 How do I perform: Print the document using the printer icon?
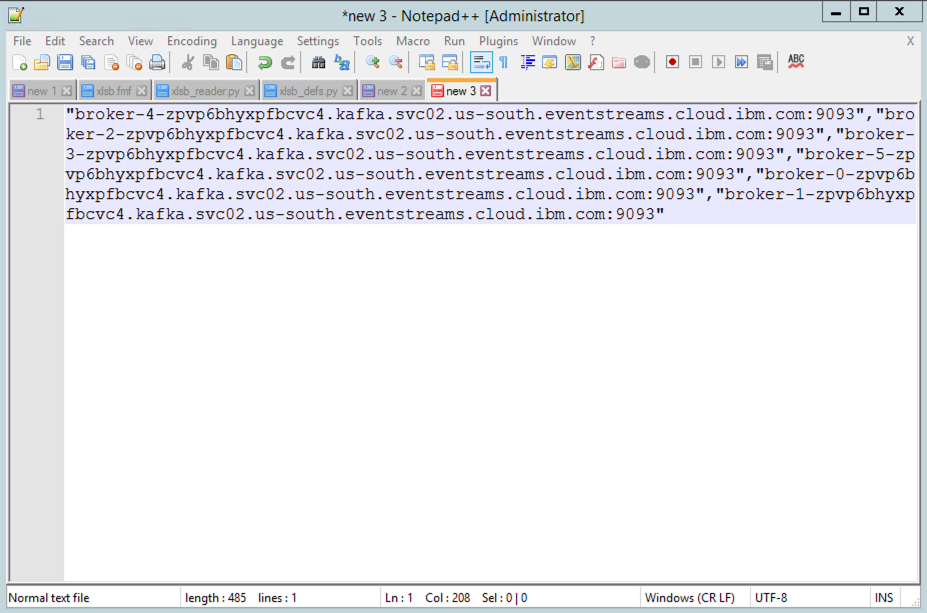[157, 62]
